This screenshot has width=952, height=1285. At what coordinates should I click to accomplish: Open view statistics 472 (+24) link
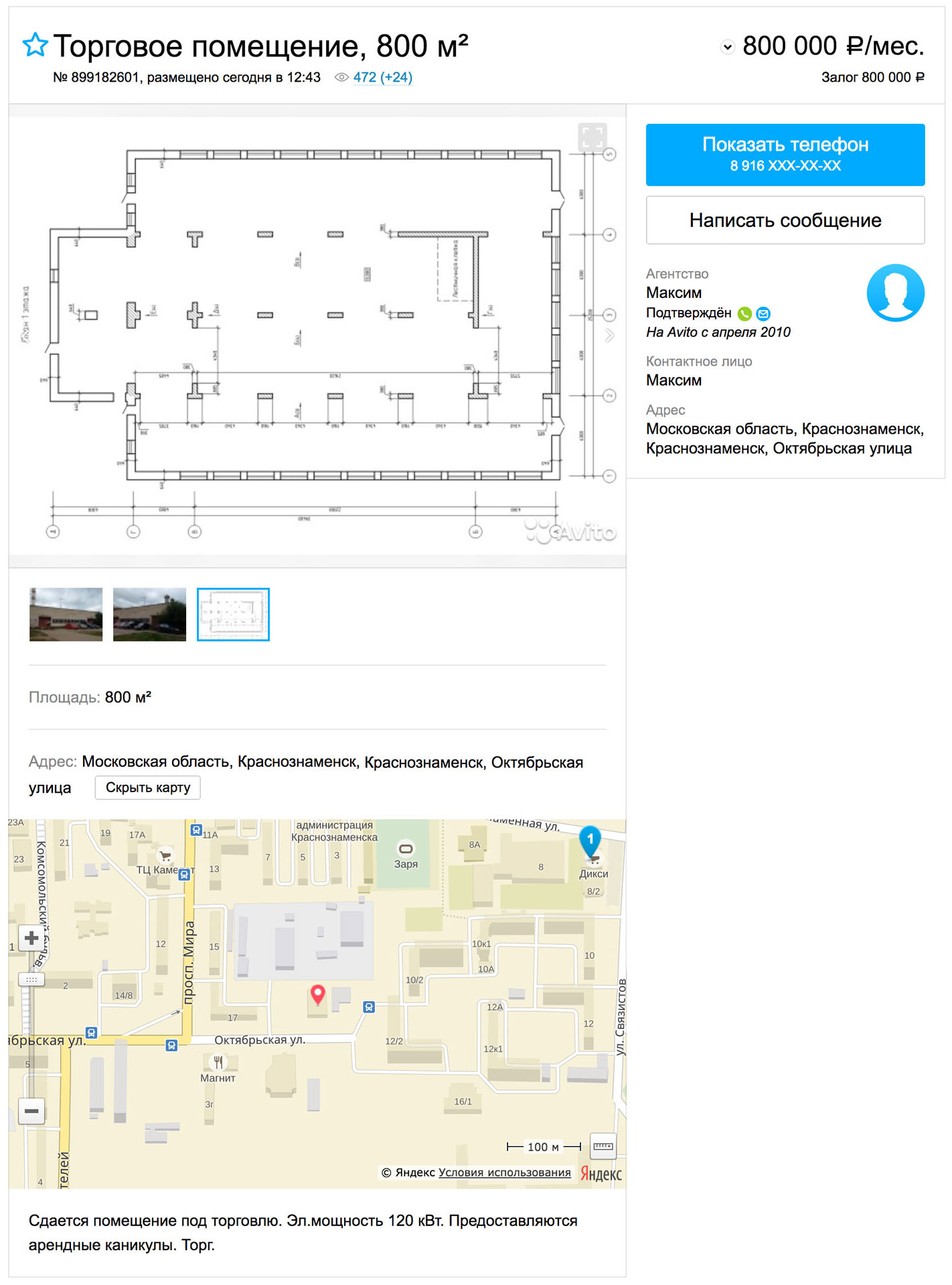382,78
